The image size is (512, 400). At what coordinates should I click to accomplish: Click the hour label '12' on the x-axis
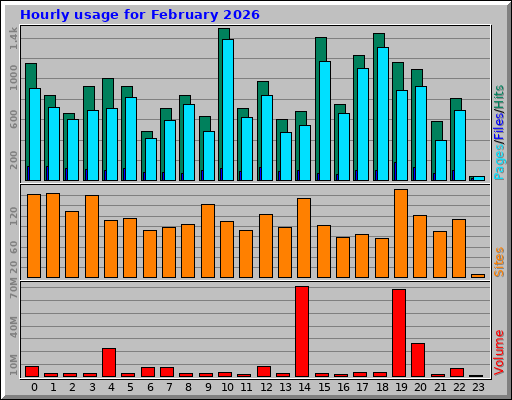pyautogui.click(x=267, y=387)
